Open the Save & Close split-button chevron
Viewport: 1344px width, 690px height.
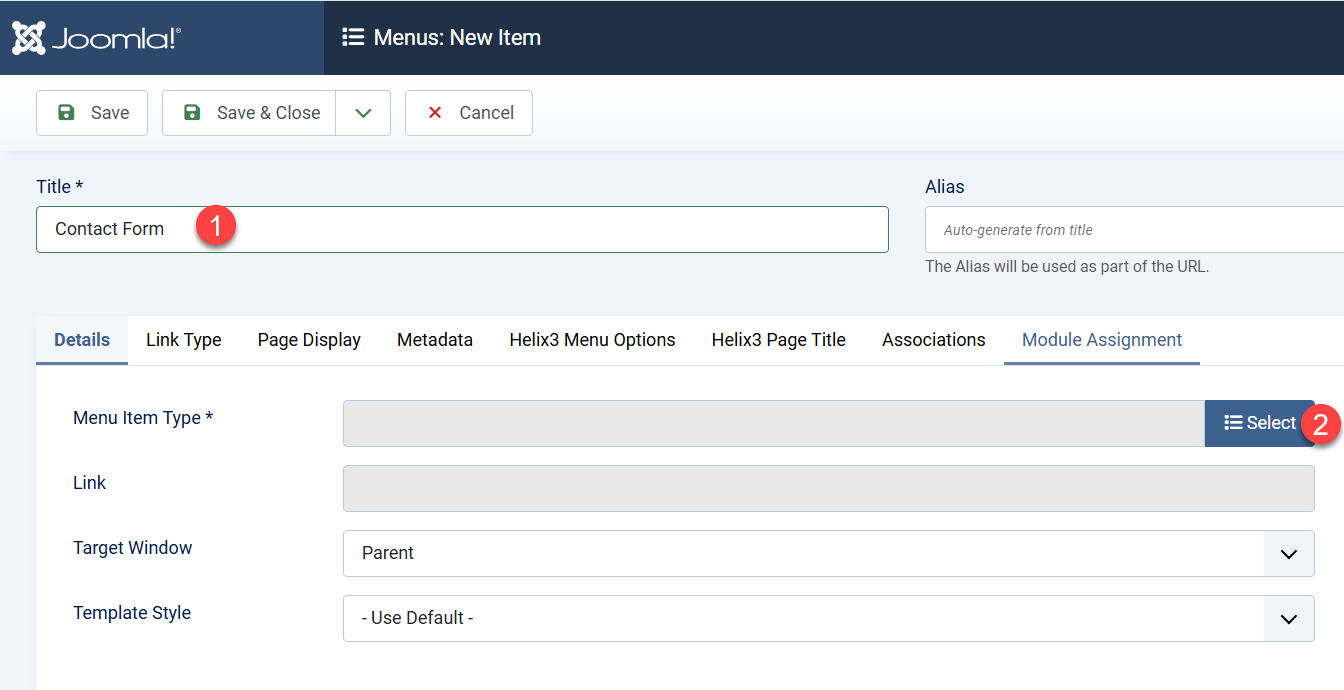tap(363, 112)
